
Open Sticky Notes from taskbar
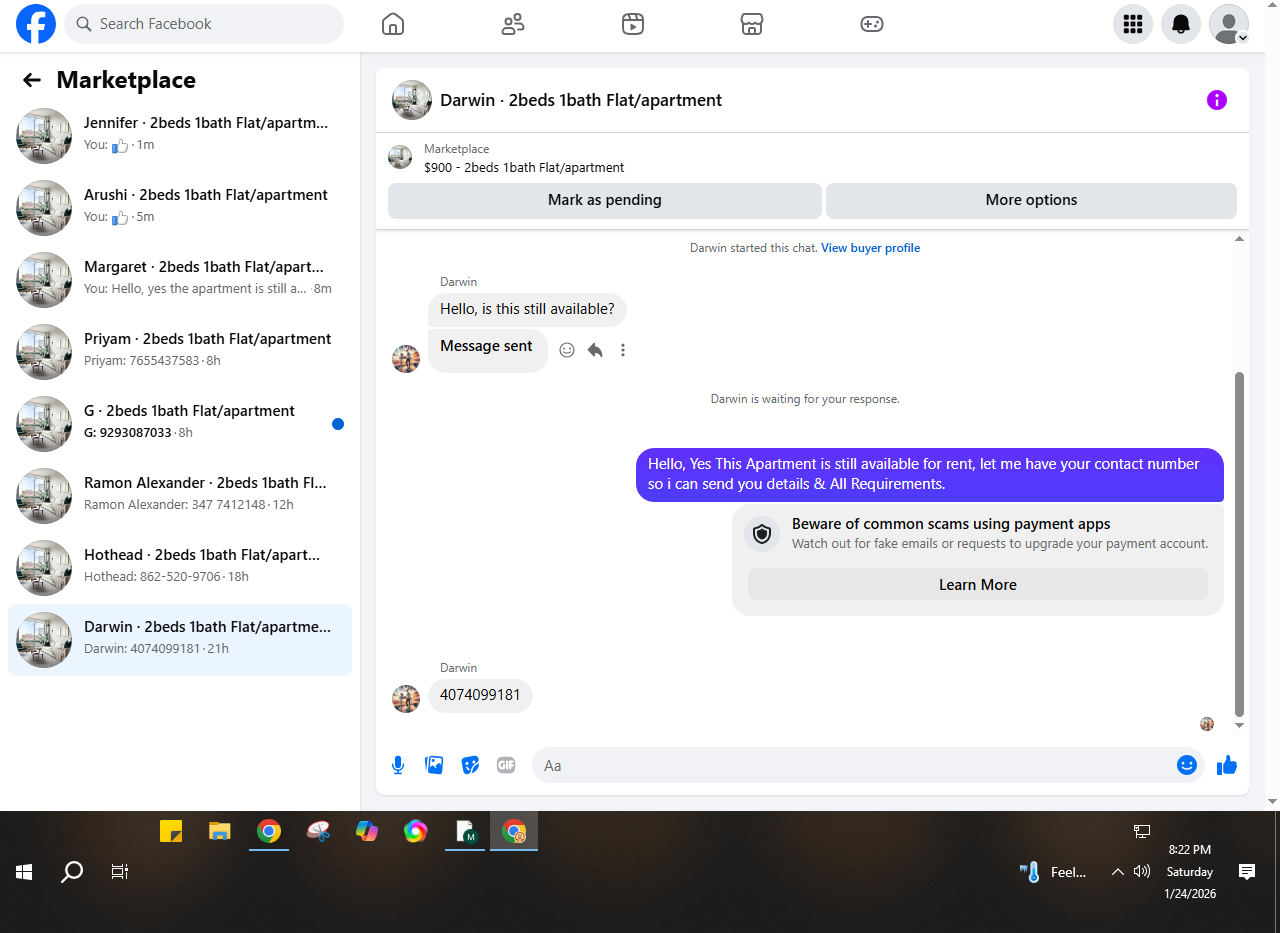171,831
